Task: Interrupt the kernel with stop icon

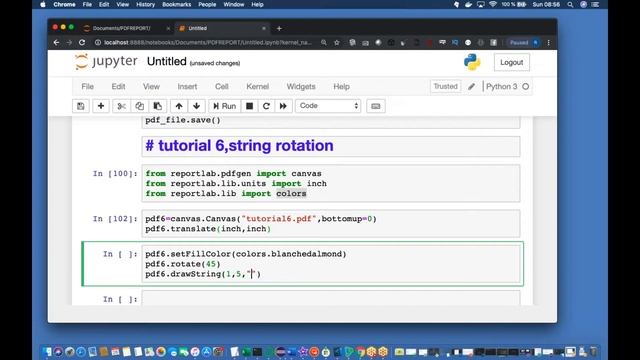Action: [x=249, y=106]
